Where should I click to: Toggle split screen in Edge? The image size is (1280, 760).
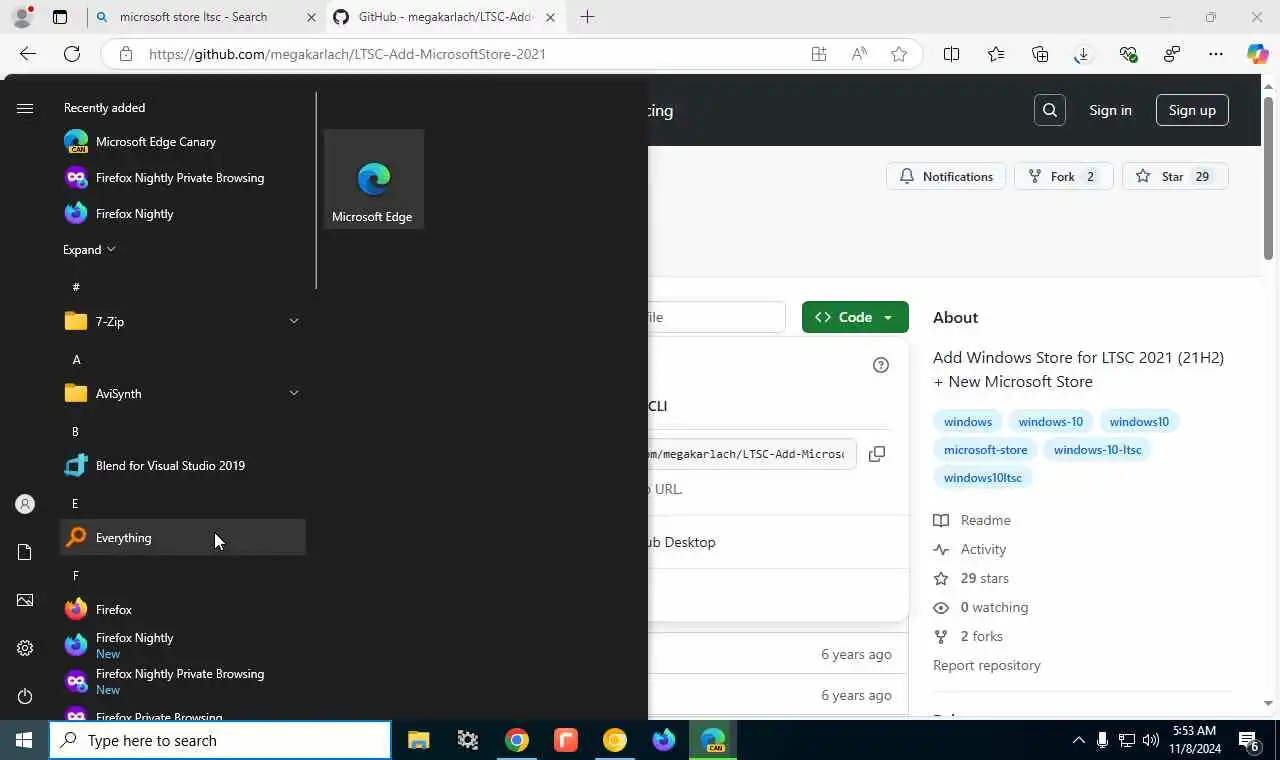pos(951,54)
